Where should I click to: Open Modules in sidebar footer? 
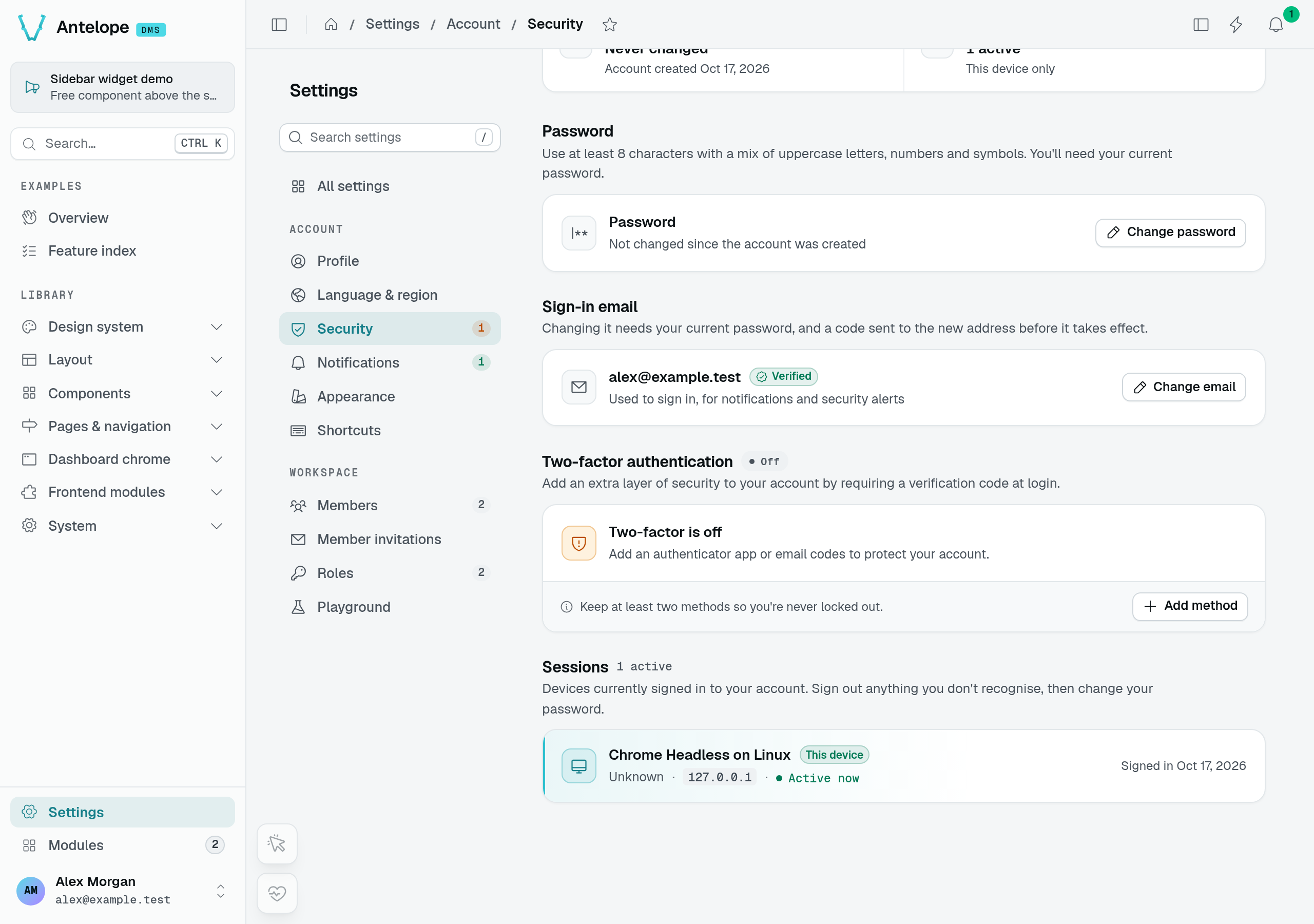[123, 845]
